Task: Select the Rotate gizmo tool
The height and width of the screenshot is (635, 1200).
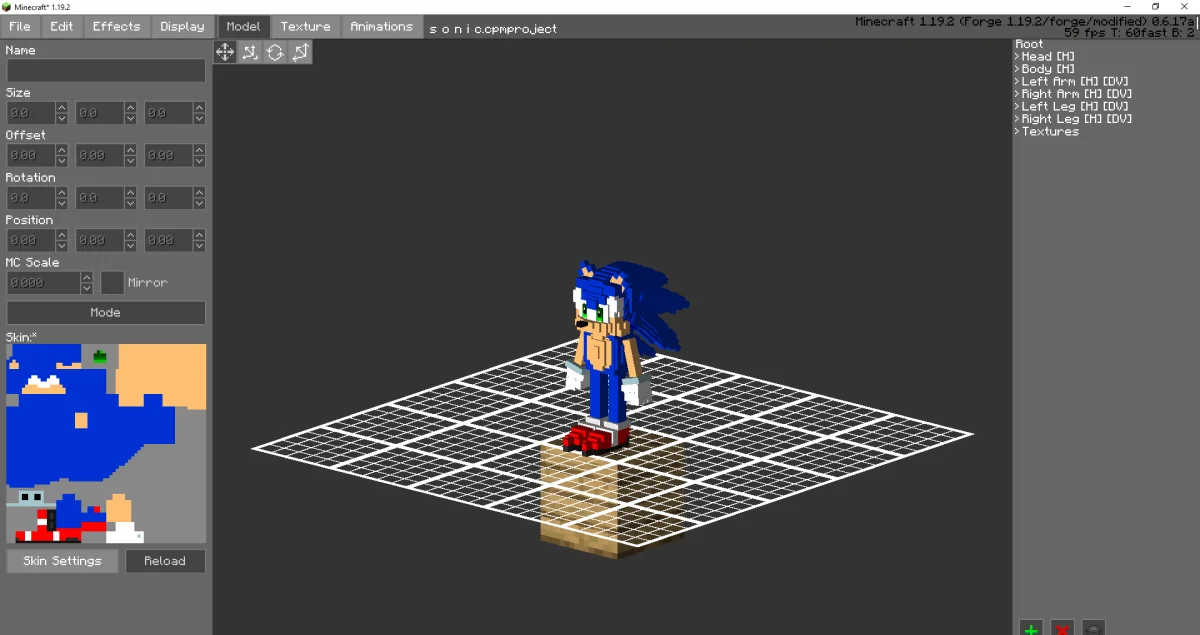Action: point(275,52)
